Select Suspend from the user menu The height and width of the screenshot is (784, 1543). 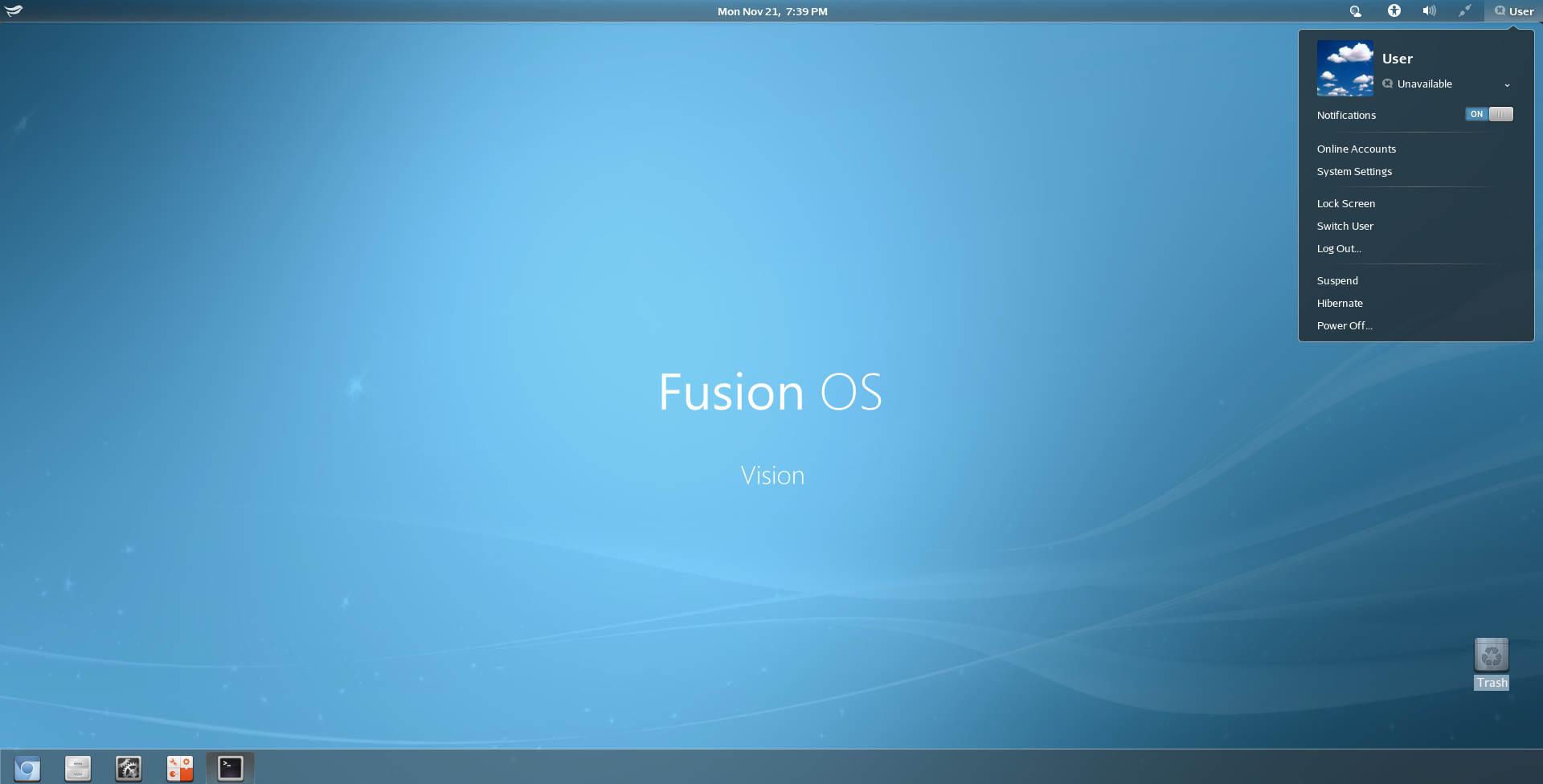point(1336,280)
